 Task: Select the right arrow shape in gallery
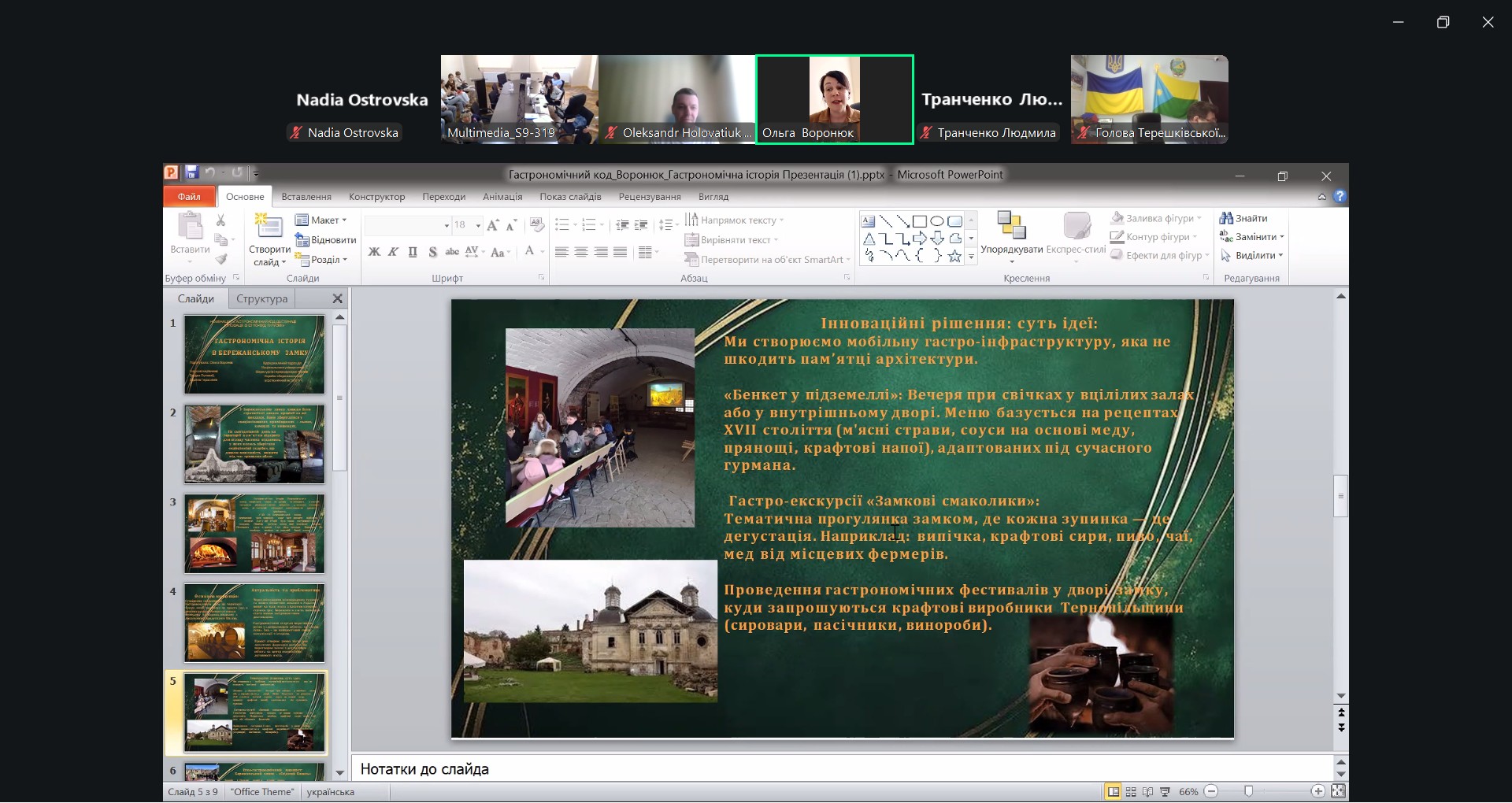(919, 239)
